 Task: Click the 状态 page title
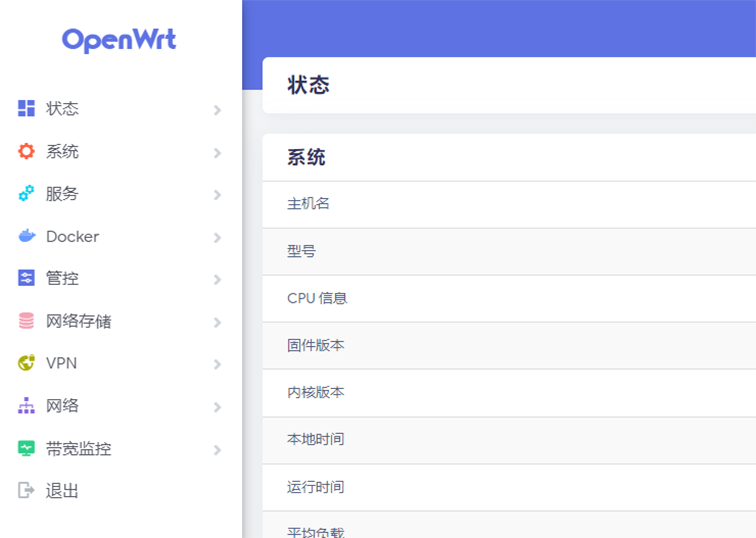coord(309,85)
